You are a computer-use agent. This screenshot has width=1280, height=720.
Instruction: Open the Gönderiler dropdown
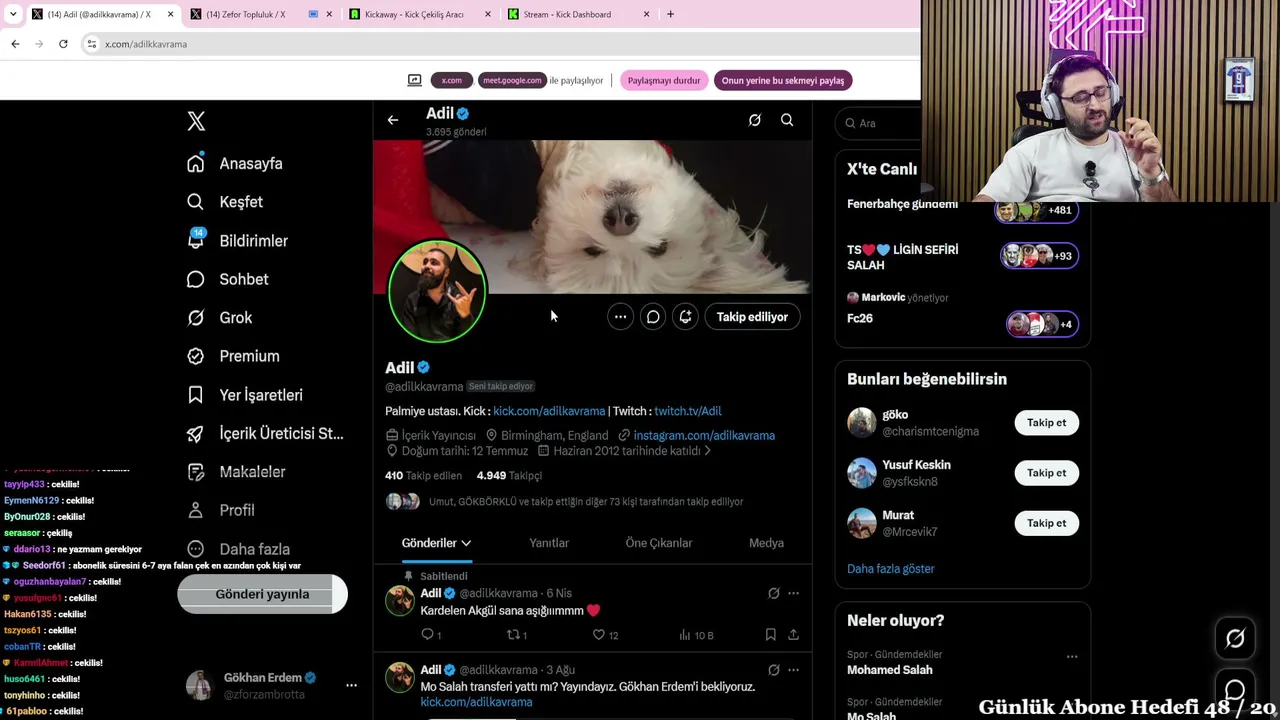click(436, 543)
